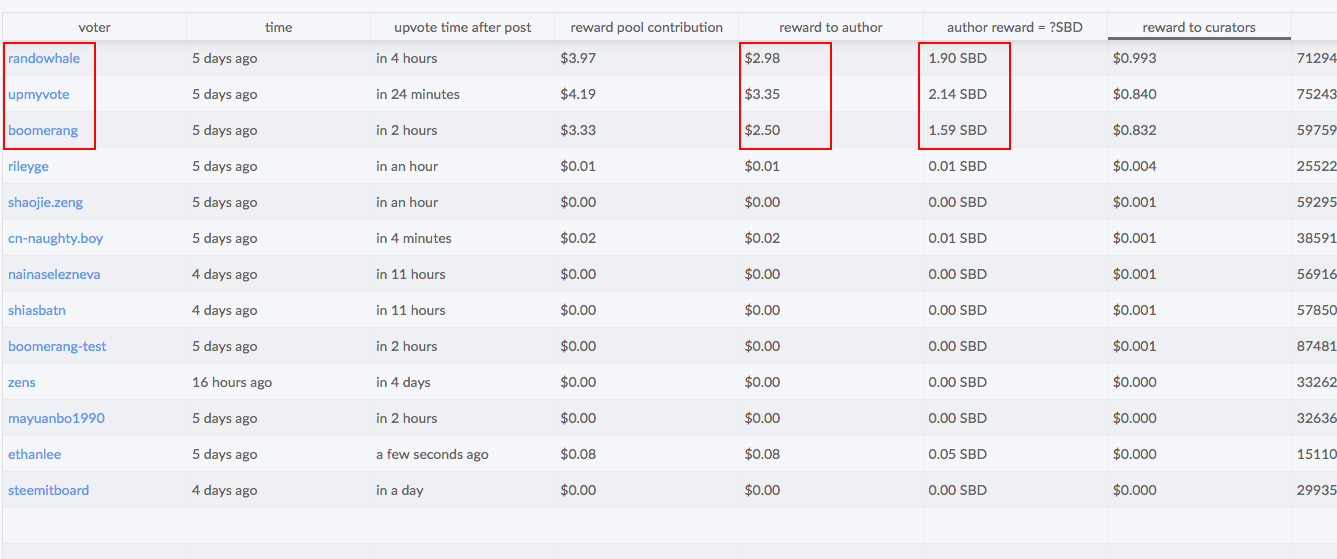Select the $2.50 reward to author cell
Viewport: 1337px width, 559px height.
click(830, 130)
